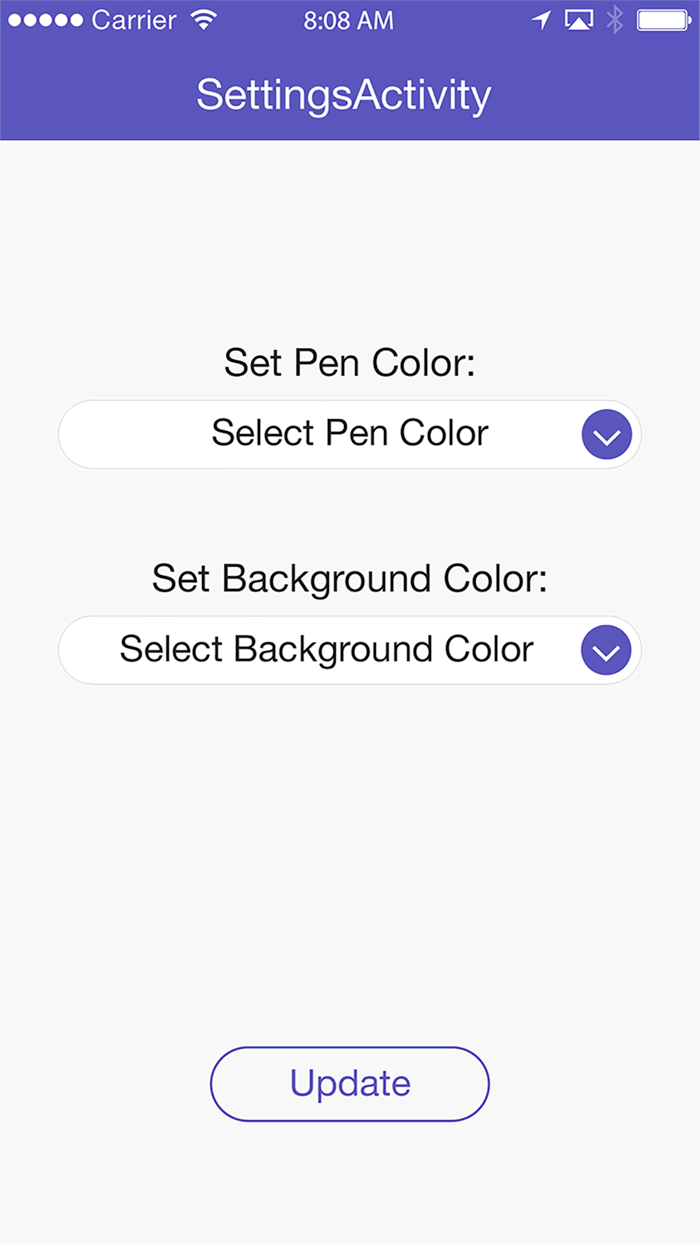This screenshot has width=700, height=1244.
Task: Tap the location services arrow icon
Action: [541, 18]
